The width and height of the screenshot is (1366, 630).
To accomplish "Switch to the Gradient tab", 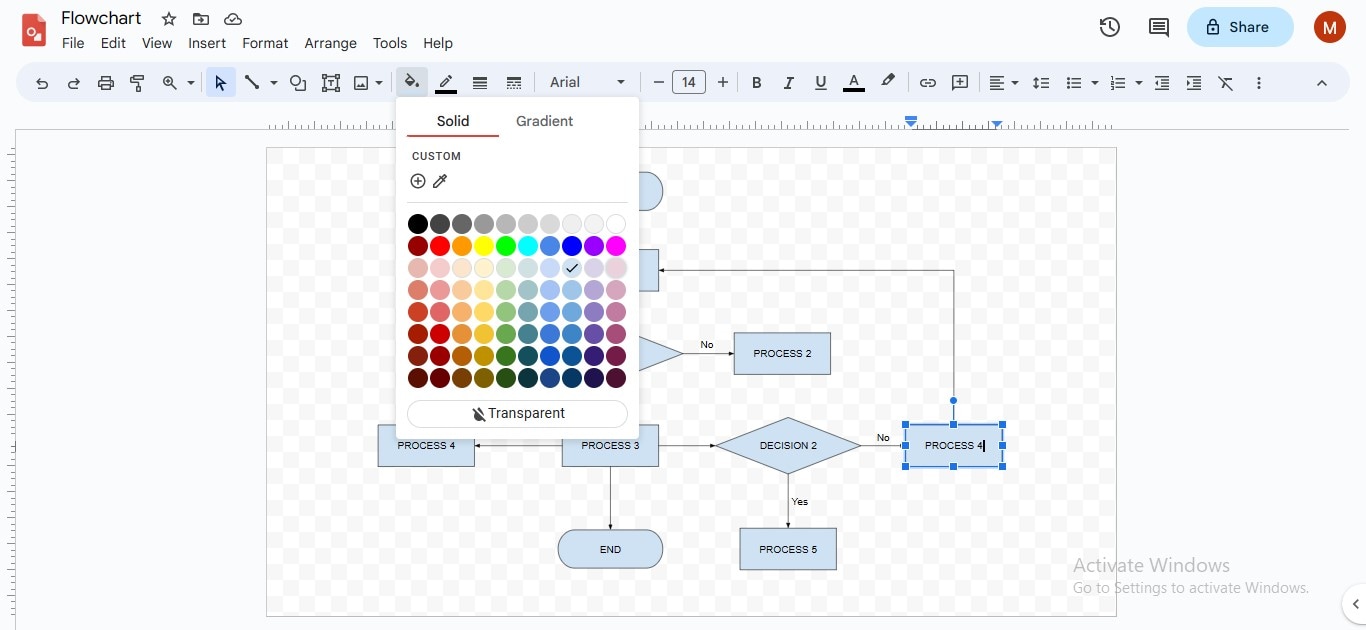I will [545, 121].
